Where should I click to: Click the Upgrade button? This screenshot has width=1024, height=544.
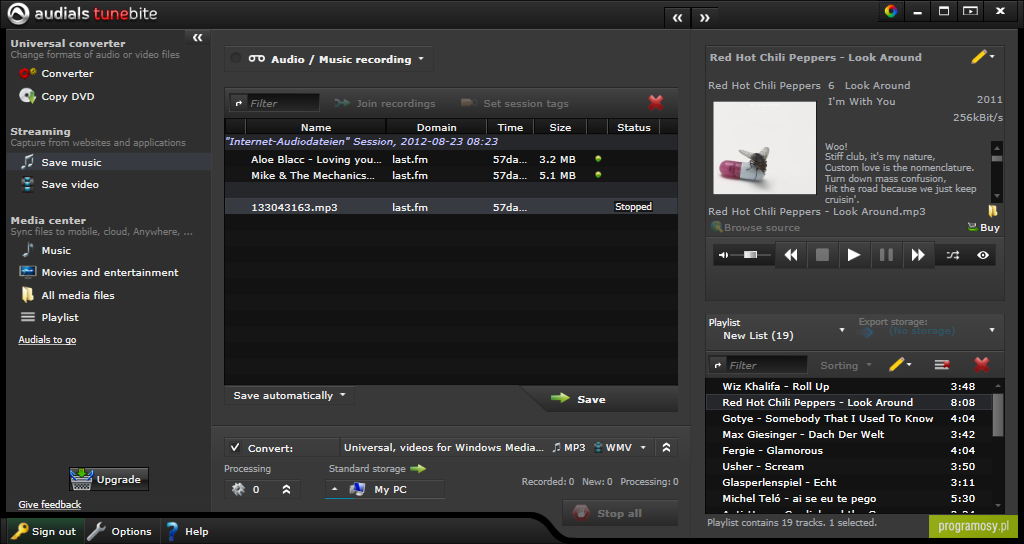[109, 479]
